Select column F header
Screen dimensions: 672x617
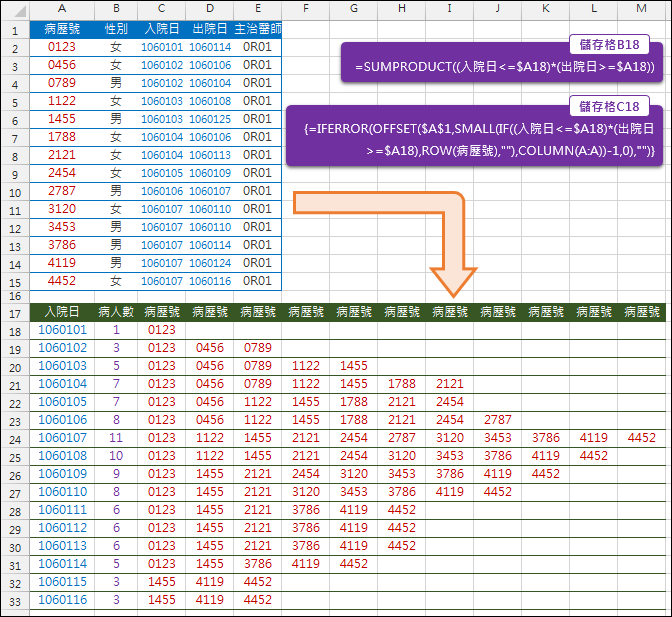[306, 9]
